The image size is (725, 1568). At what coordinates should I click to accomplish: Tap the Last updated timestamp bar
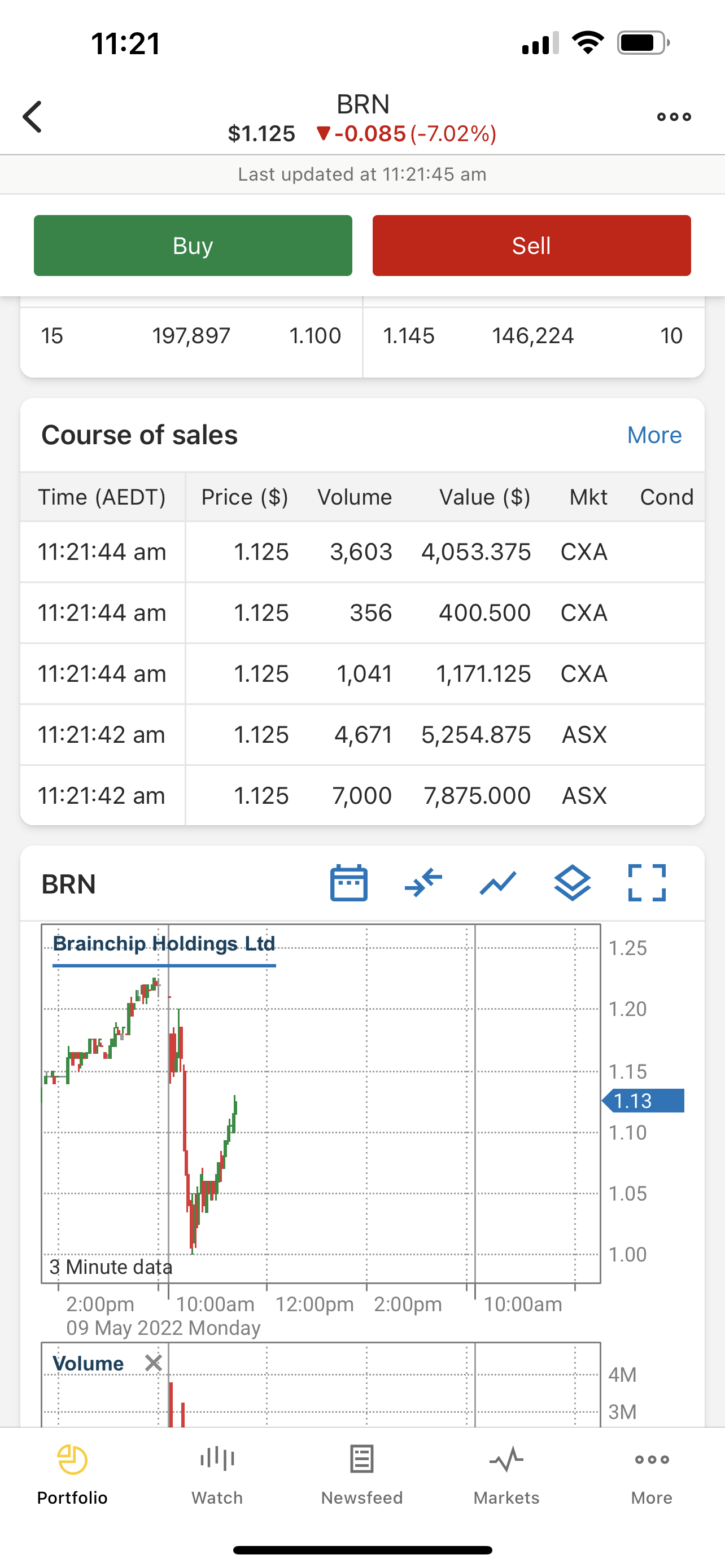pyautogui.click(x=362, y=175)
